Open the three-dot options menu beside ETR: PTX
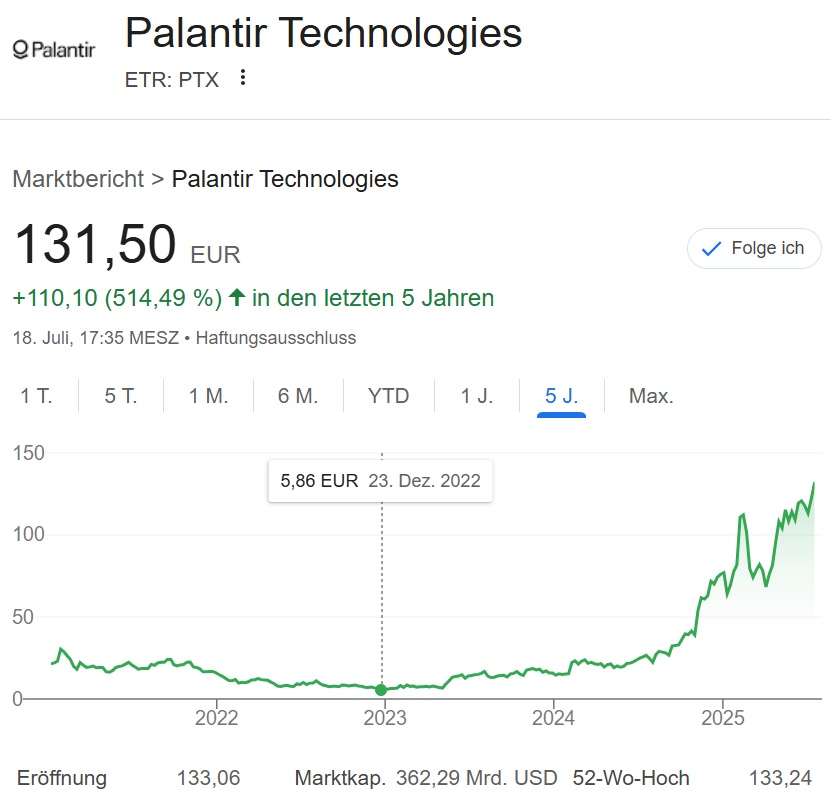Viewport: 831px width, 790px height. coord(243,77)
